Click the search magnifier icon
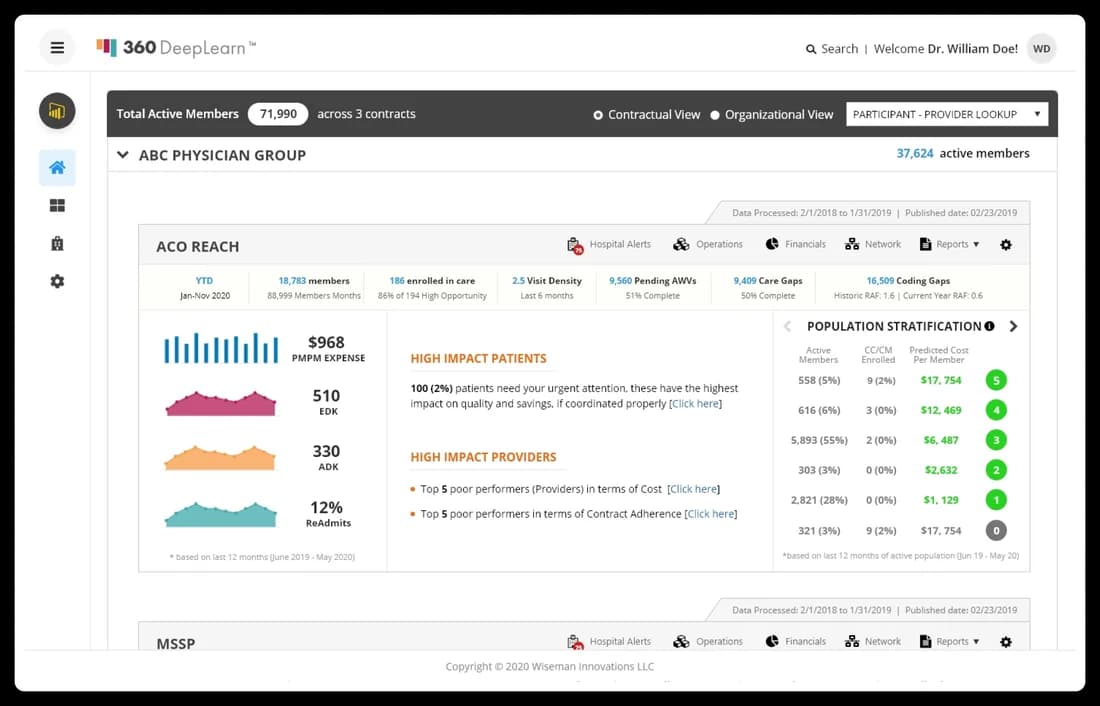The image size is (1100, 706). [811, 49]
